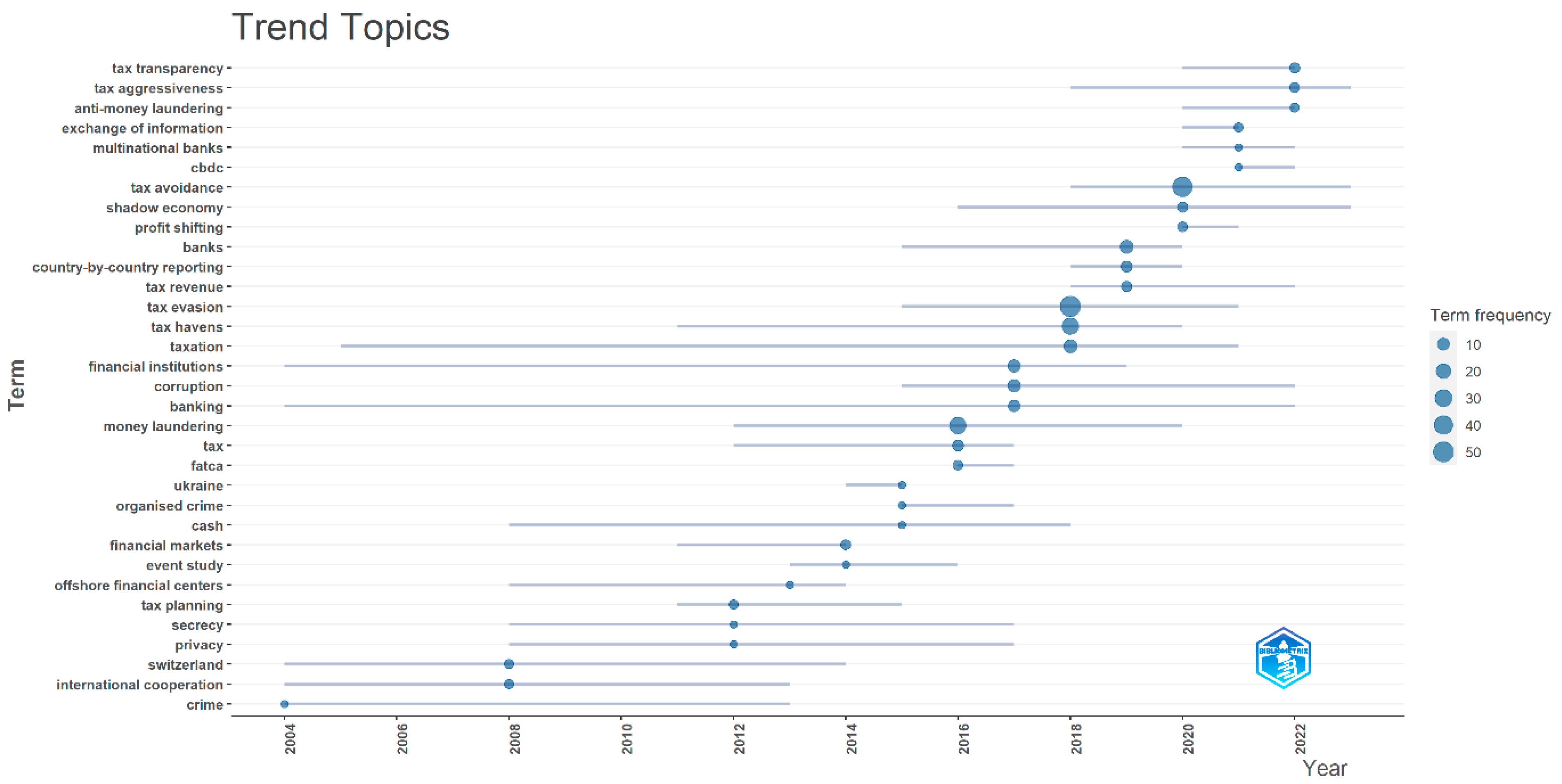Click the tax havens bubble
The width and height of the screenshot is (1562, 784).
[x=1070, y=326]
